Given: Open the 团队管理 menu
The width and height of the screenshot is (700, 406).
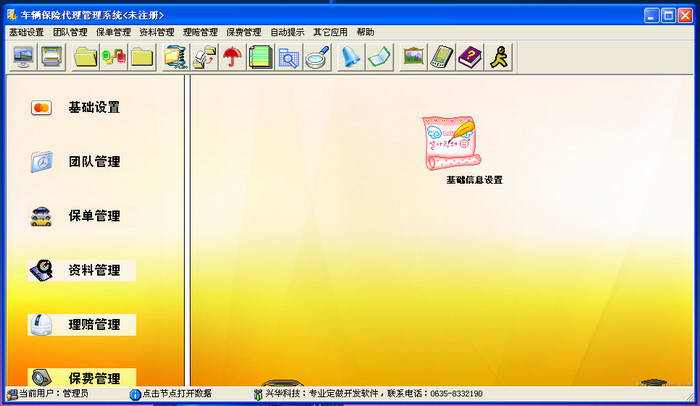Looking at the screenshot, I should coord(70,32).
